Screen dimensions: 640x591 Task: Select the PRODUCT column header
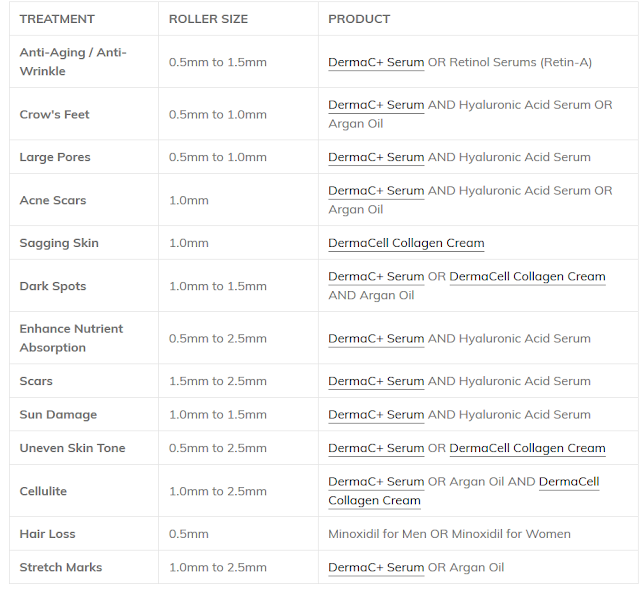coord(359,19)
